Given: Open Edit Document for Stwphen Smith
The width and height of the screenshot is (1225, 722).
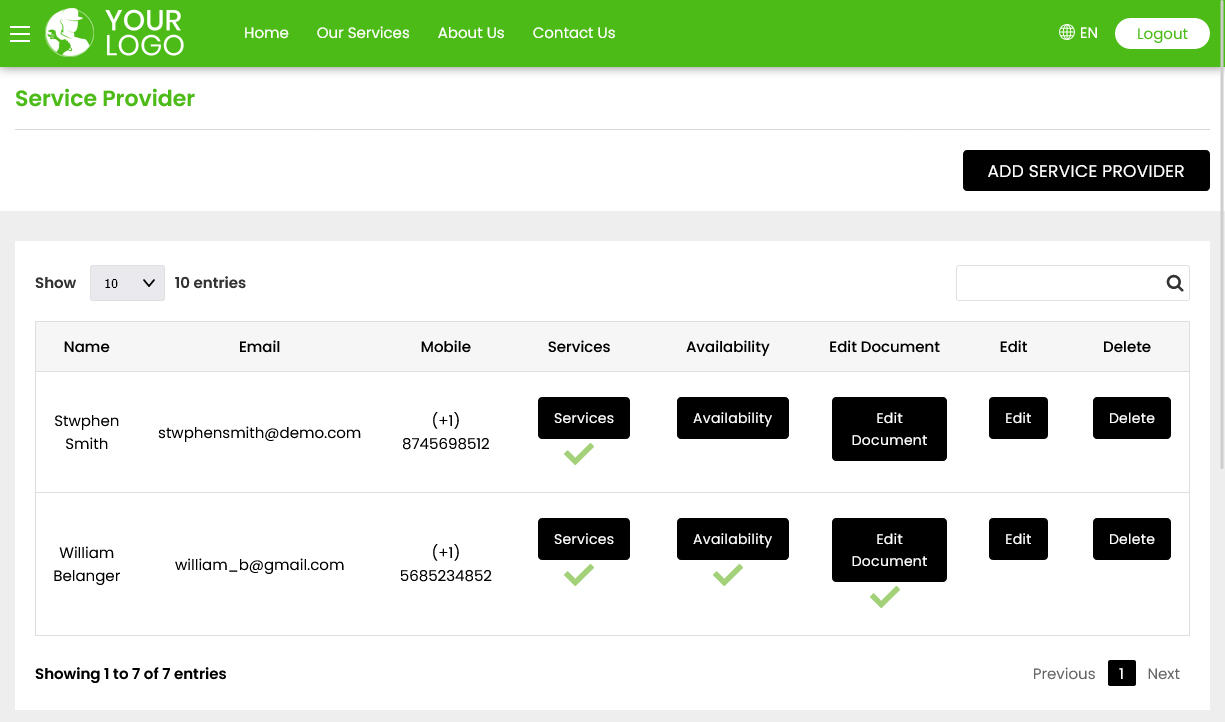Looking at the screenshot, I should [888, 429].
